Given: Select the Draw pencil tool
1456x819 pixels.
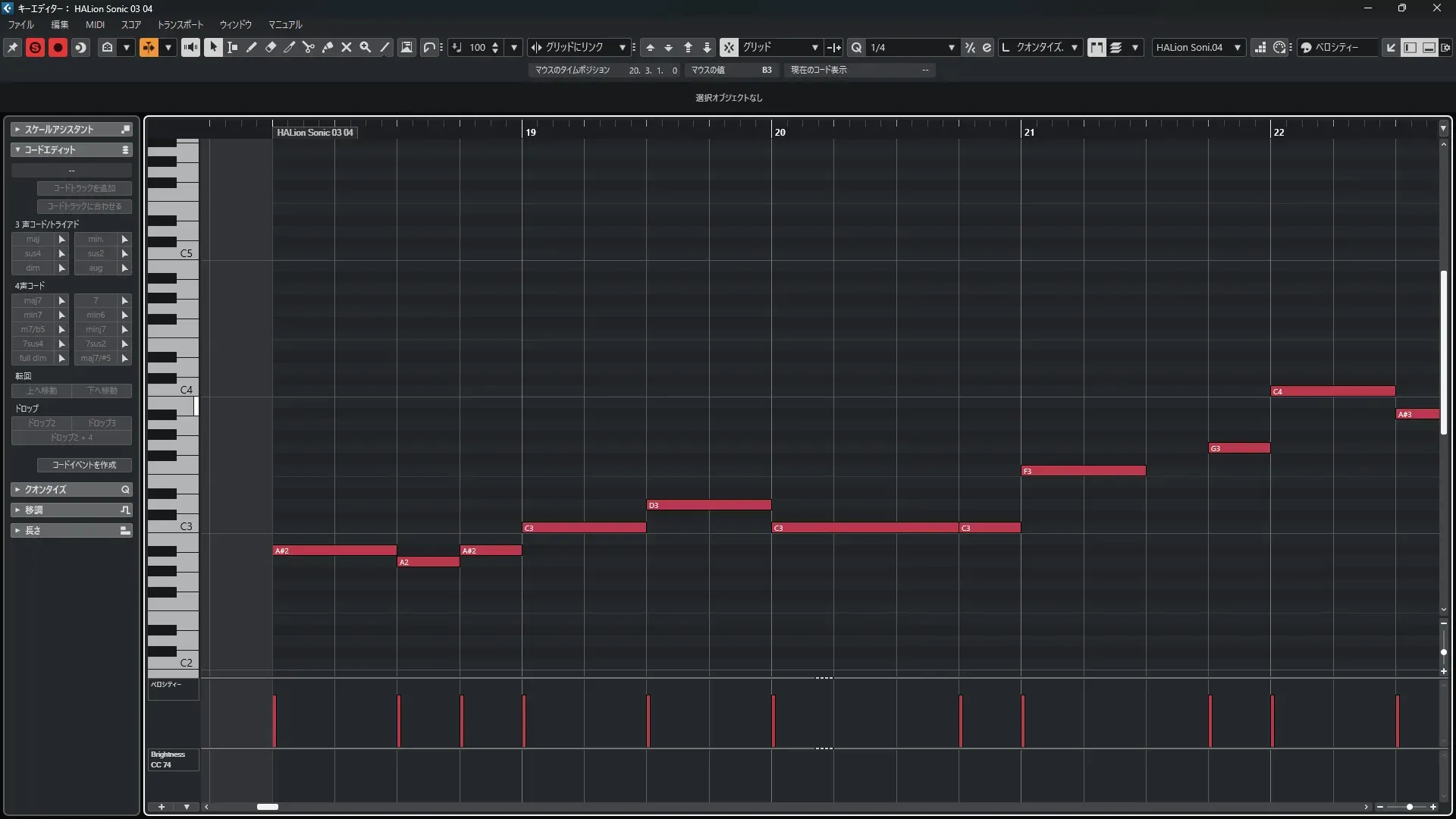Looking at the screenshot, I should (x=252, y=47).
